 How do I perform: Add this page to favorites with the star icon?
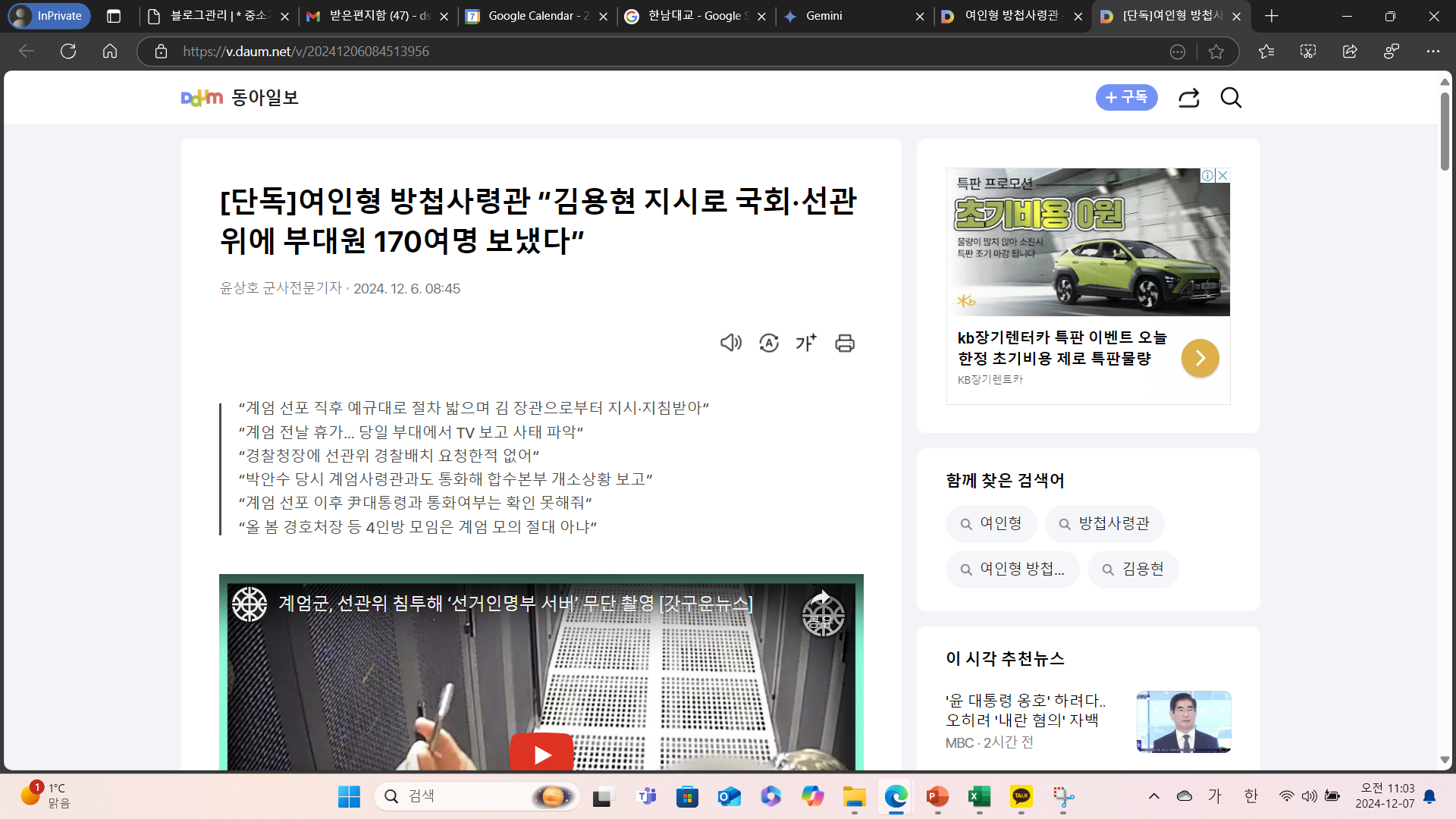[x=1216, y=52]
